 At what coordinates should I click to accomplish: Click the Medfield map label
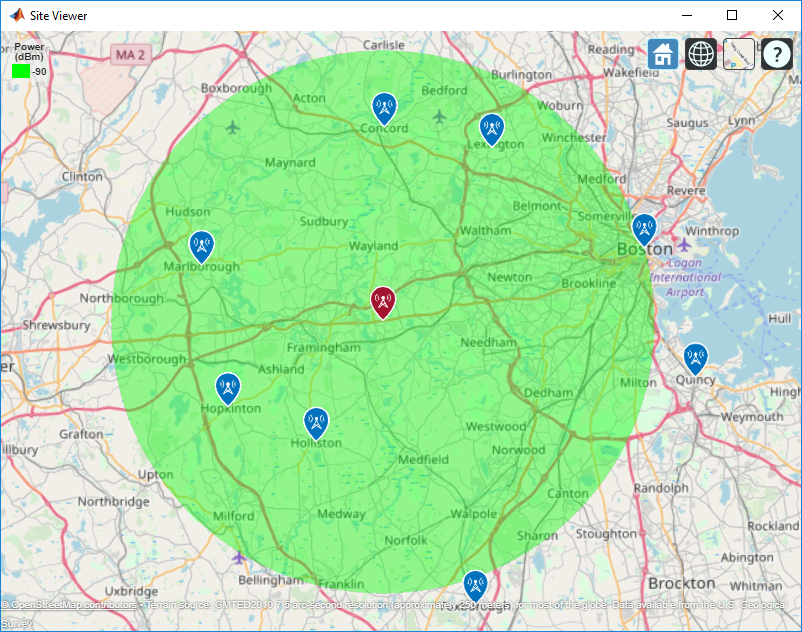(424, 460)
